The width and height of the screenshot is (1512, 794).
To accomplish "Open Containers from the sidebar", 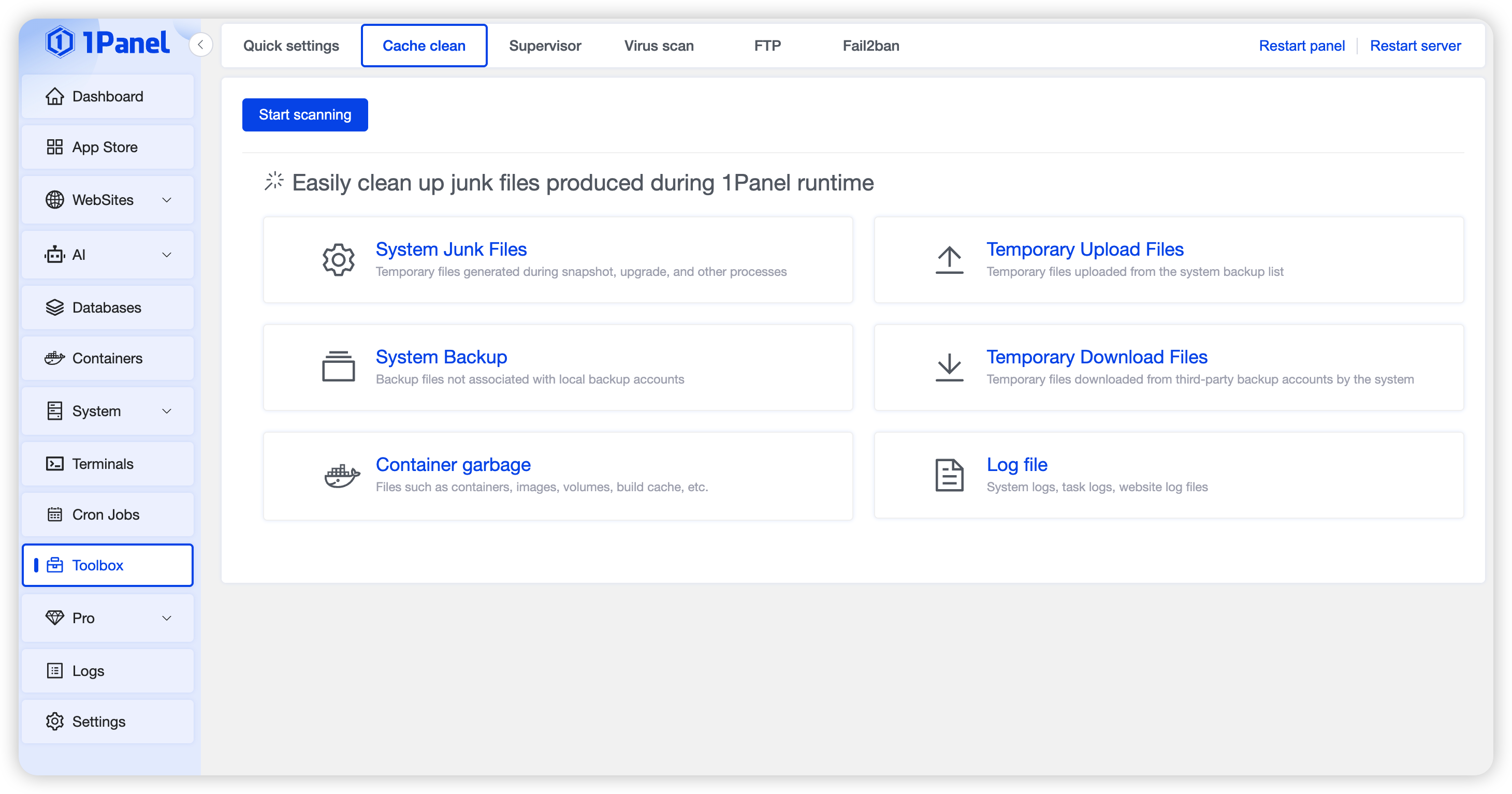I will click(107, 358).
